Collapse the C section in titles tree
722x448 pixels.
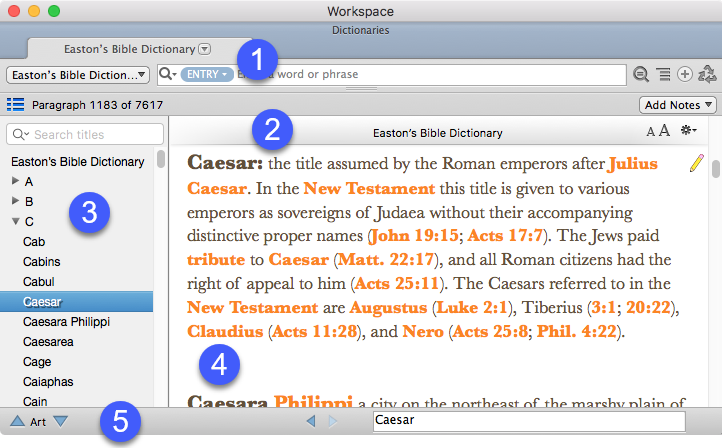tap(15, 222)
